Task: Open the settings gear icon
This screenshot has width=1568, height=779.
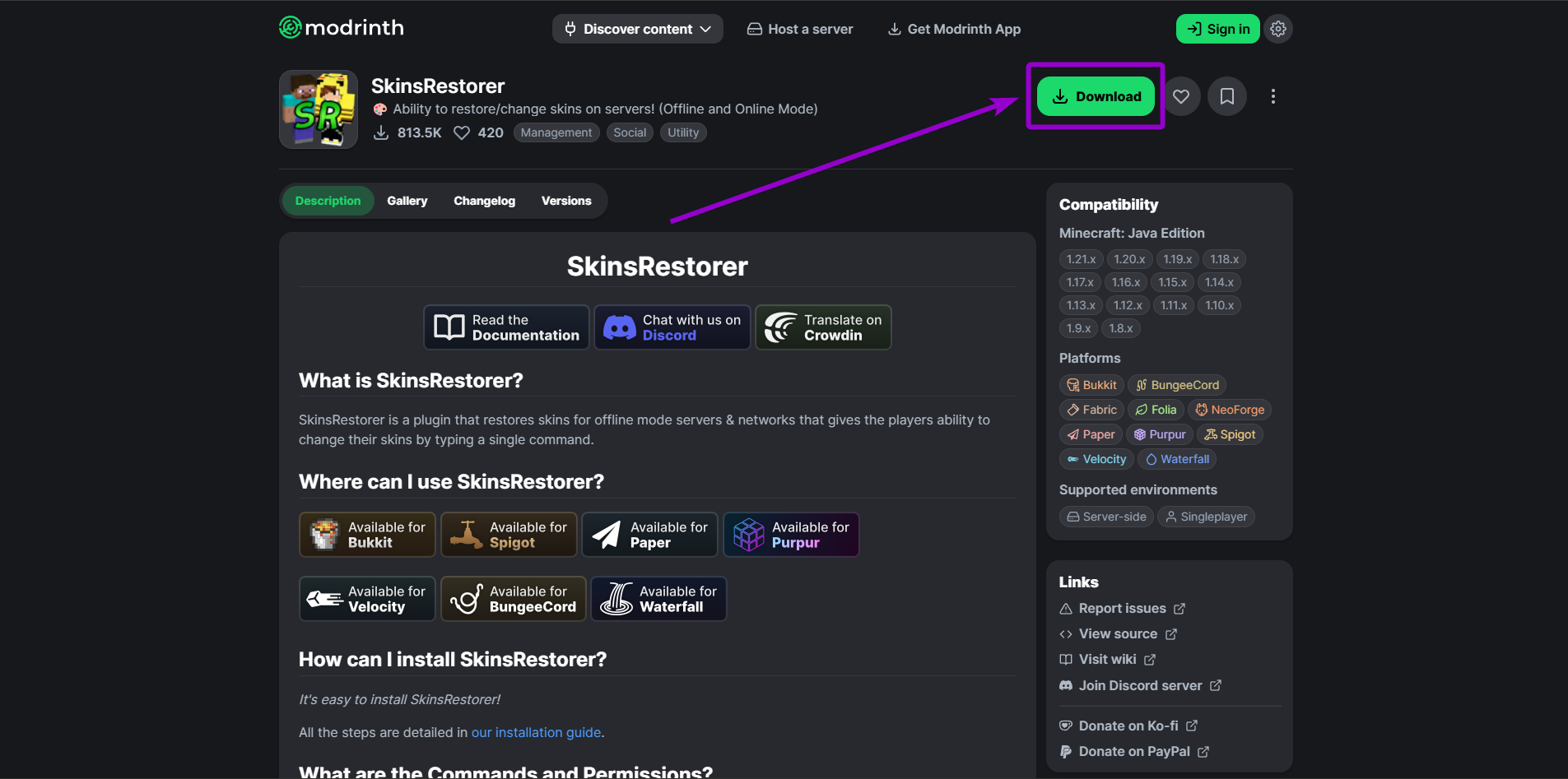Action: pyautogui.click(x=1278, y=29)
